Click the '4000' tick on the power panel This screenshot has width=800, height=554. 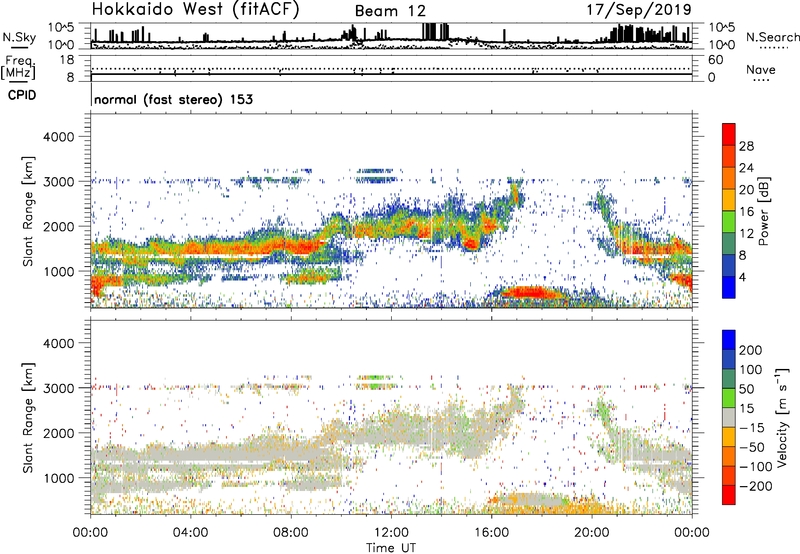tap(58, 137)
